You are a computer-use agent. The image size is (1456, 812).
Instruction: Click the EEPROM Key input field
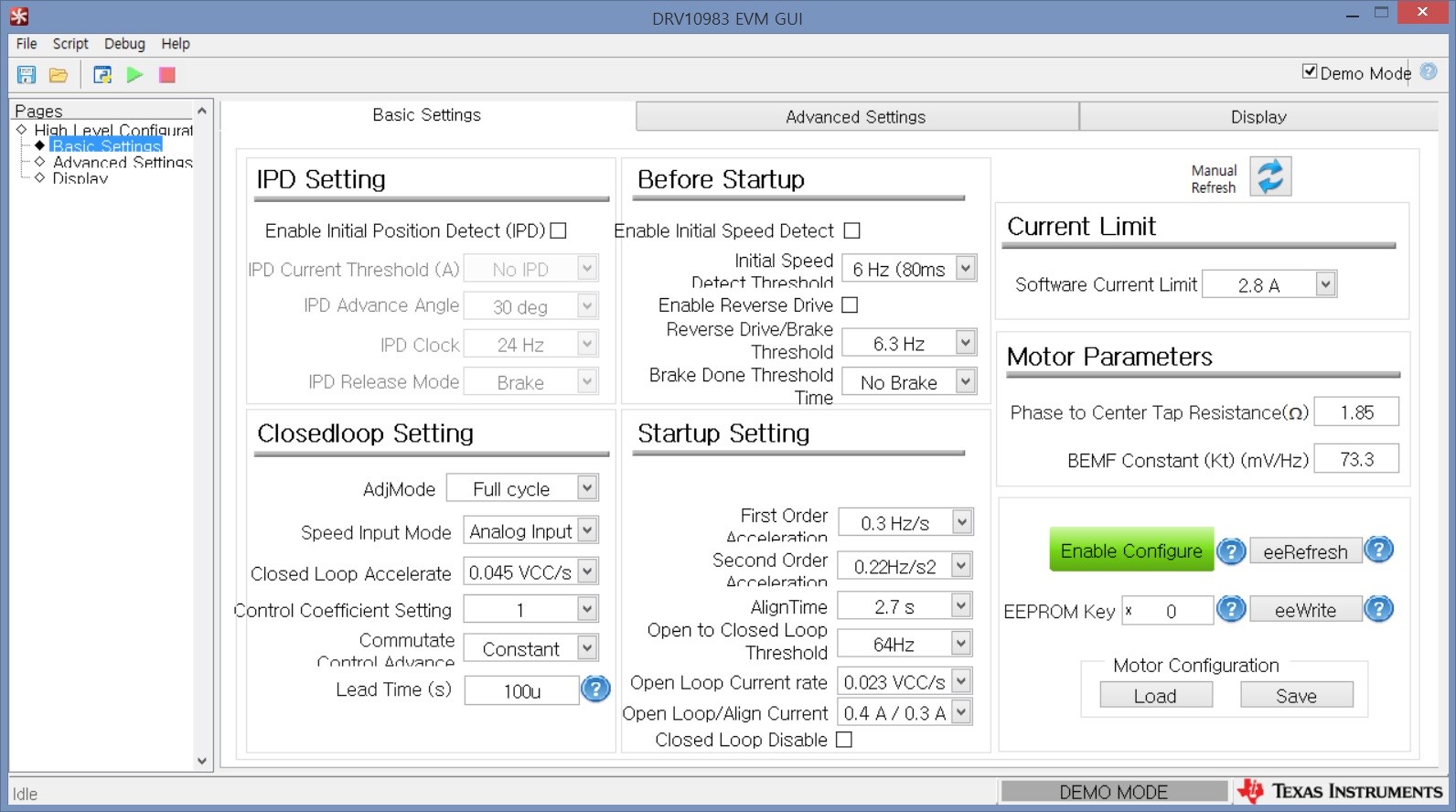coord(1168,610)
